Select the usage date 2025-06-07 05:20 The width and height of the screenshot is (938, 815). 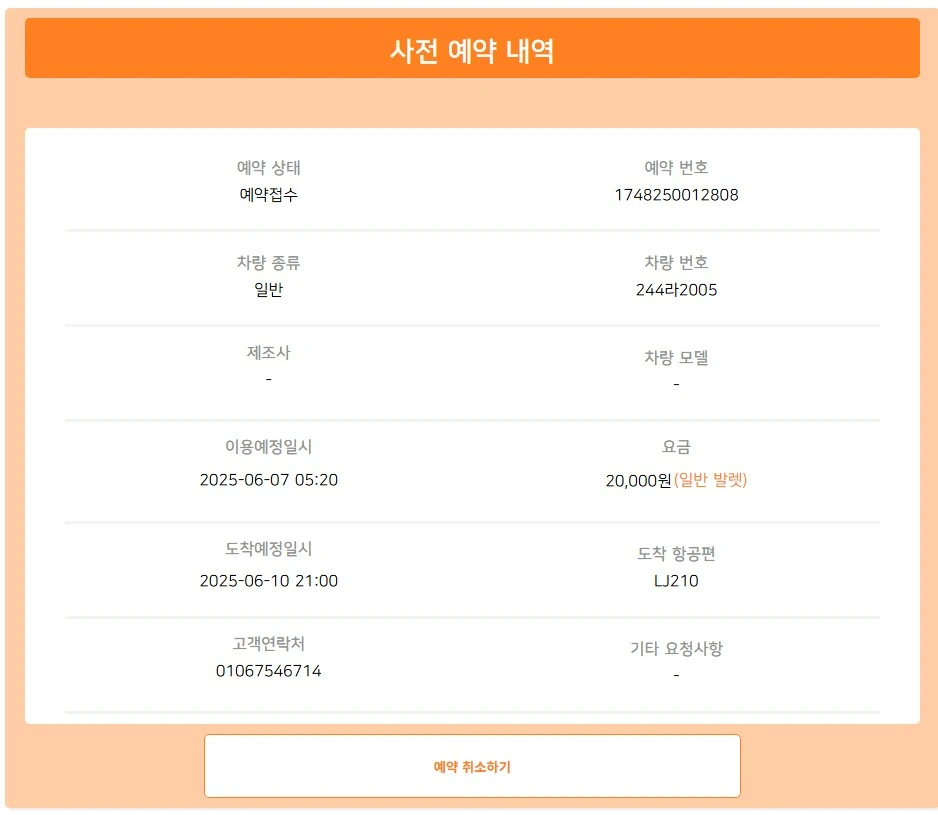(267, 480)
